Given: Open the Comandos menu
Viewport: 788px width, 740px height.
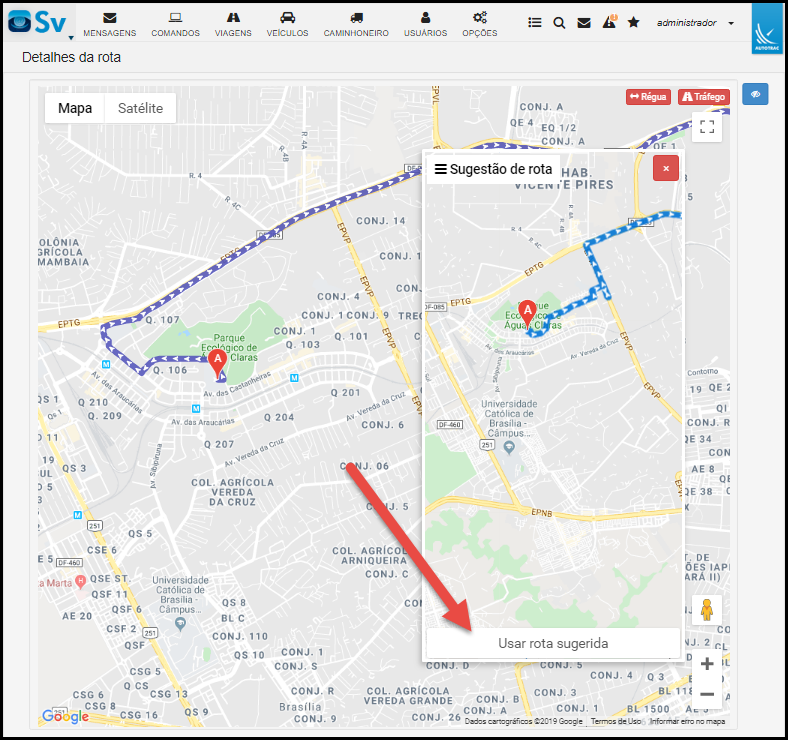Looking at the screenshot, I should pyautogui.click(x=175, y=24).
